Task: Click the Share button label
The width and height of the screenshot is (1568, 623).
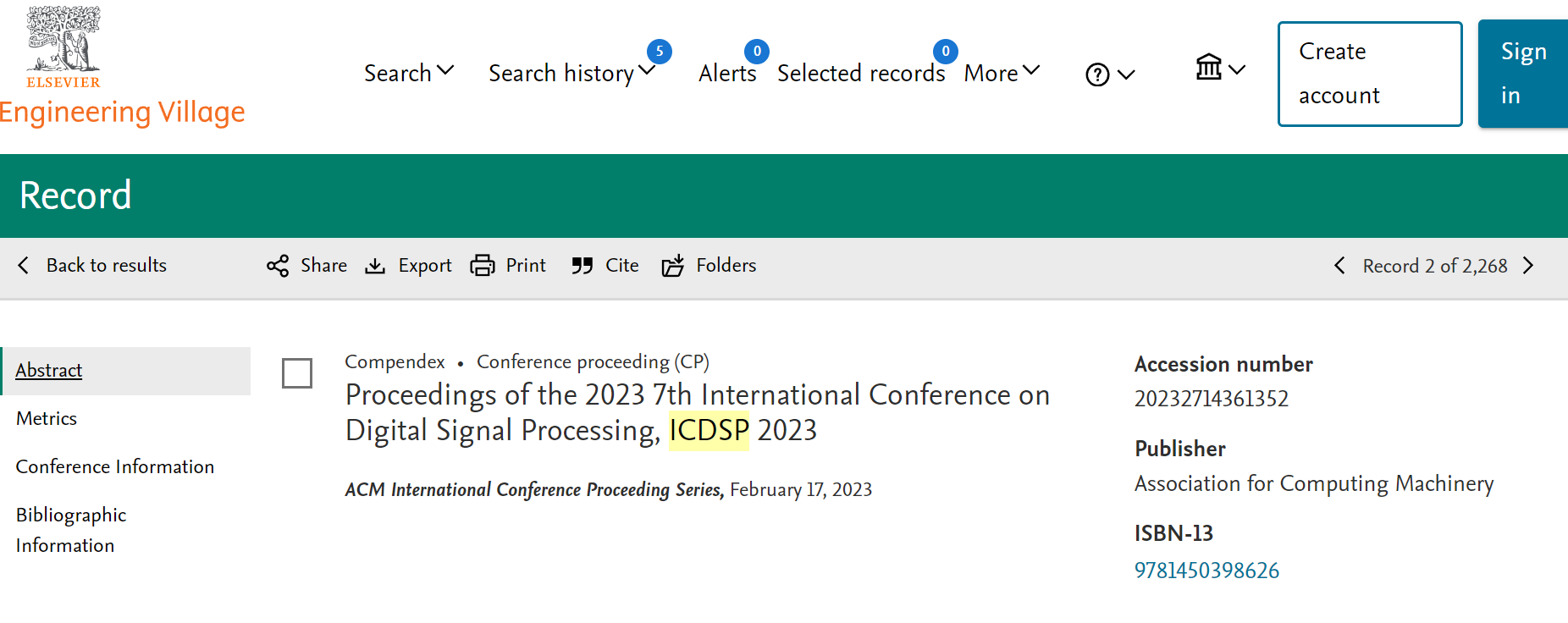Action: pos(324,266)
